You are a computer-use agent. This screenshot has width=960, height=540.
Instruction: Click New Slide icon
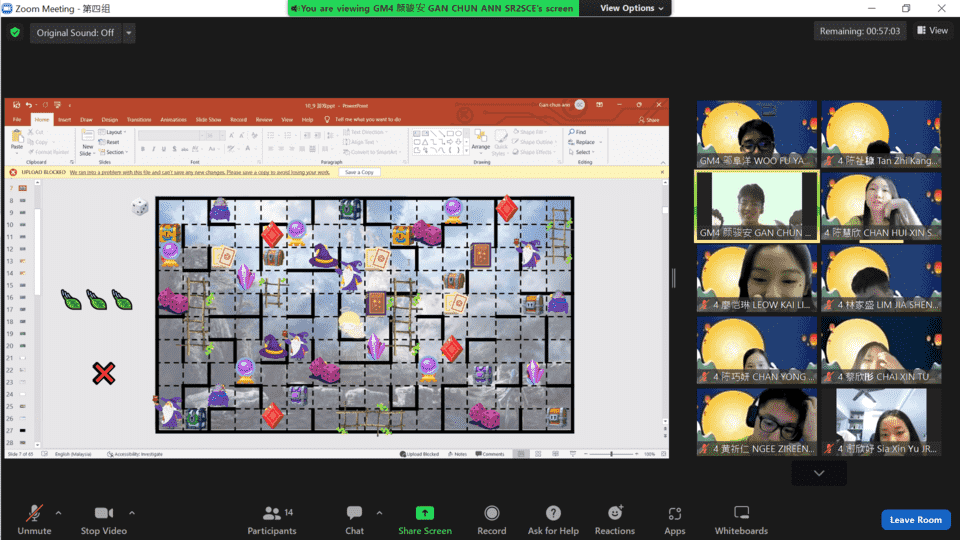click(88, 137)
